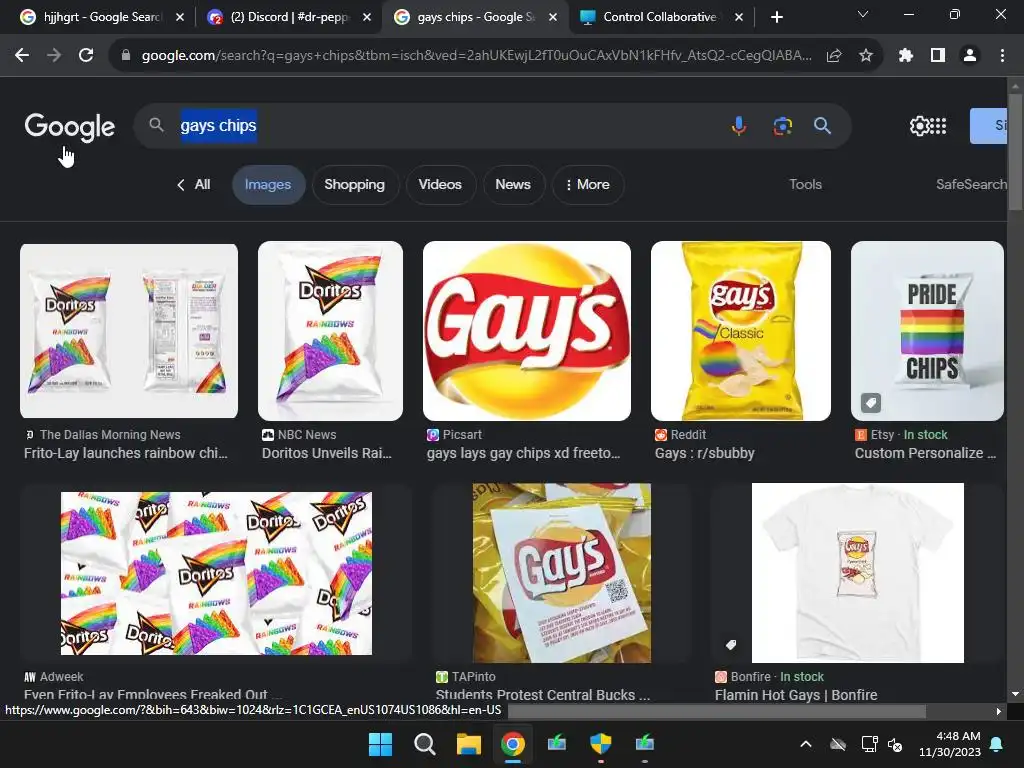Open Bonfire t-shirt image

[x=857, y=573]
